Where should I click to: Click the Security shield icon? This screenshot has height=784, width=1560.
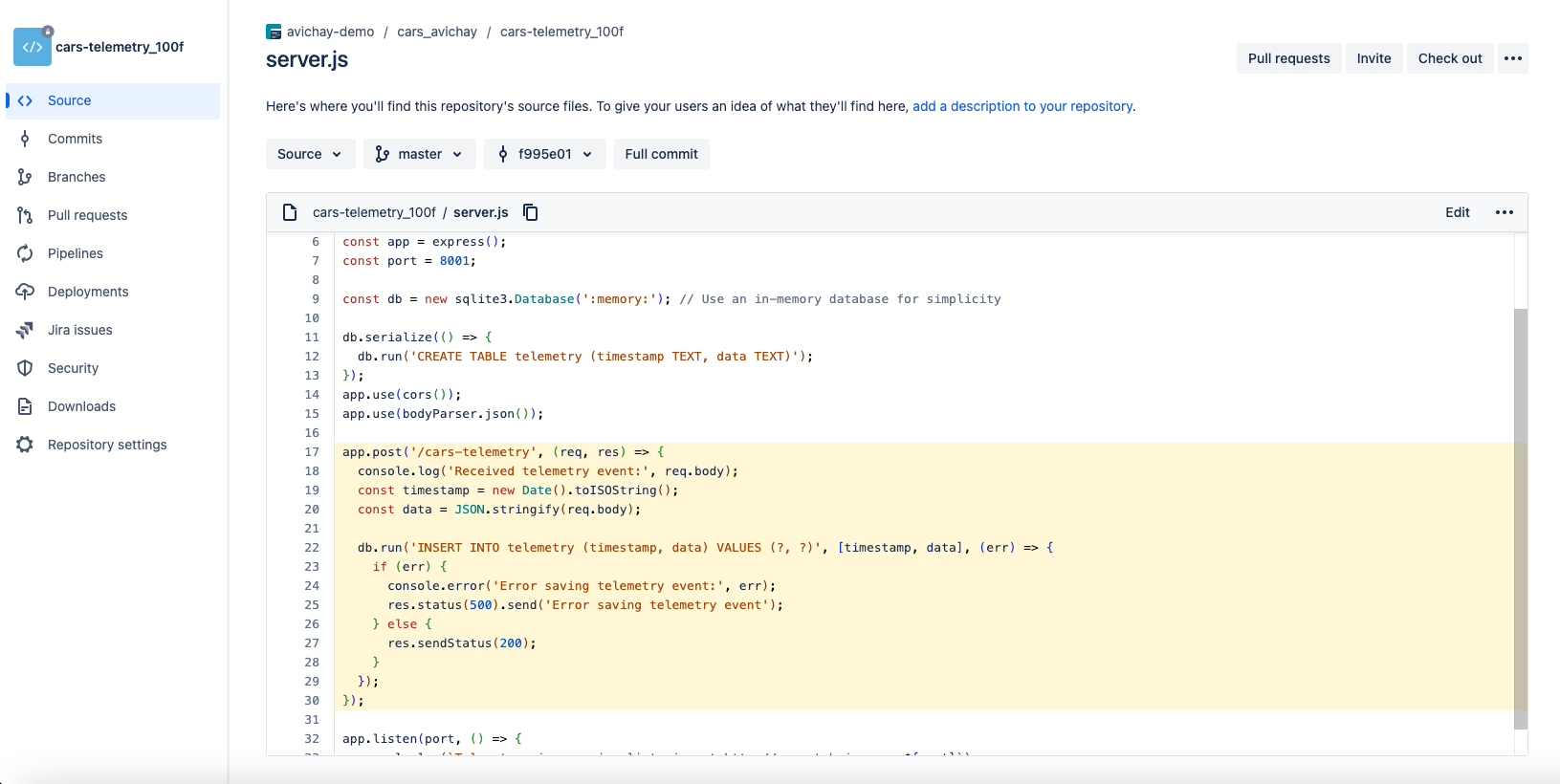[x=25, y=368]
